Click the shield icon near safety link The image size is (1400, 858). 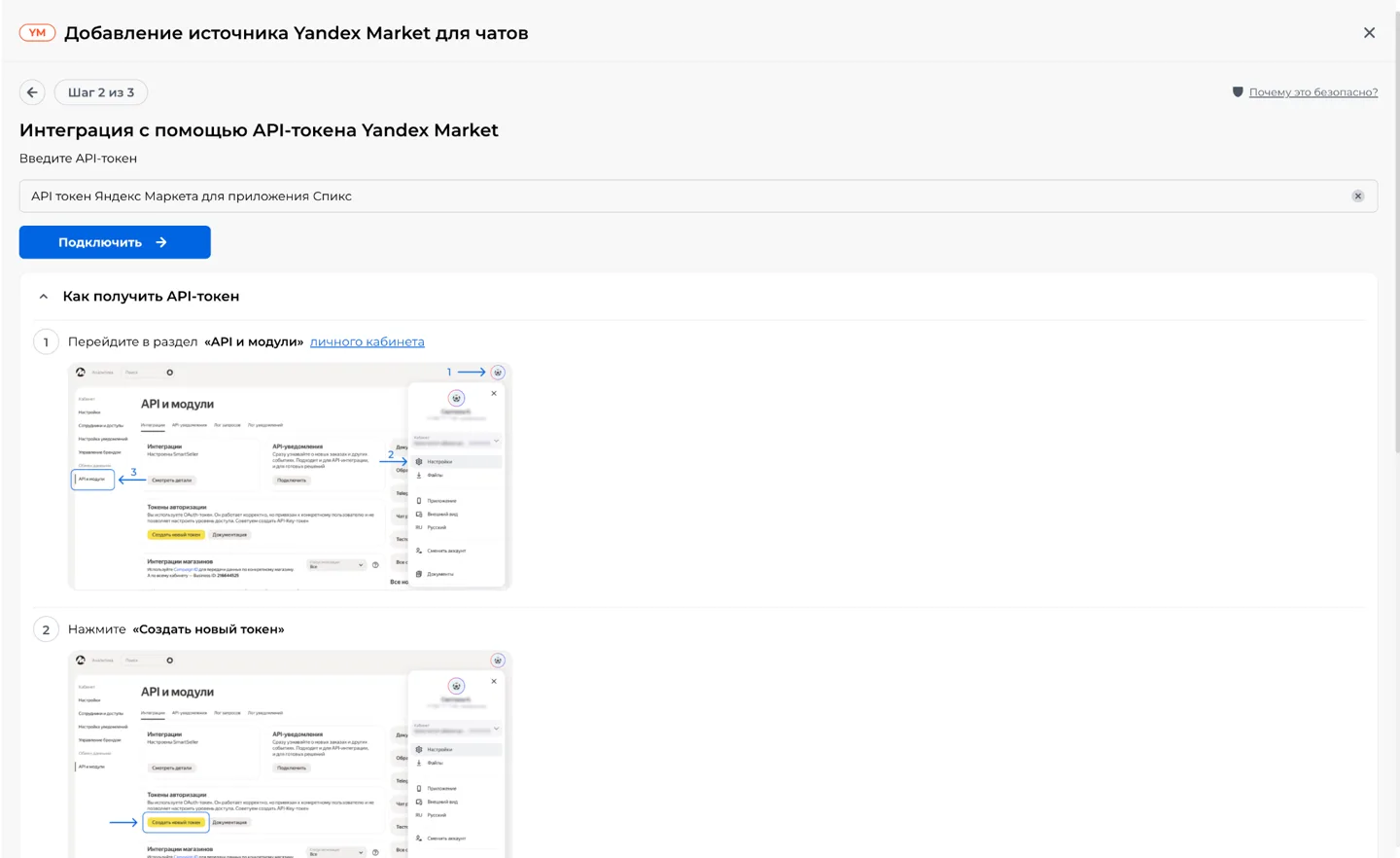click(x=1238, y=92)
